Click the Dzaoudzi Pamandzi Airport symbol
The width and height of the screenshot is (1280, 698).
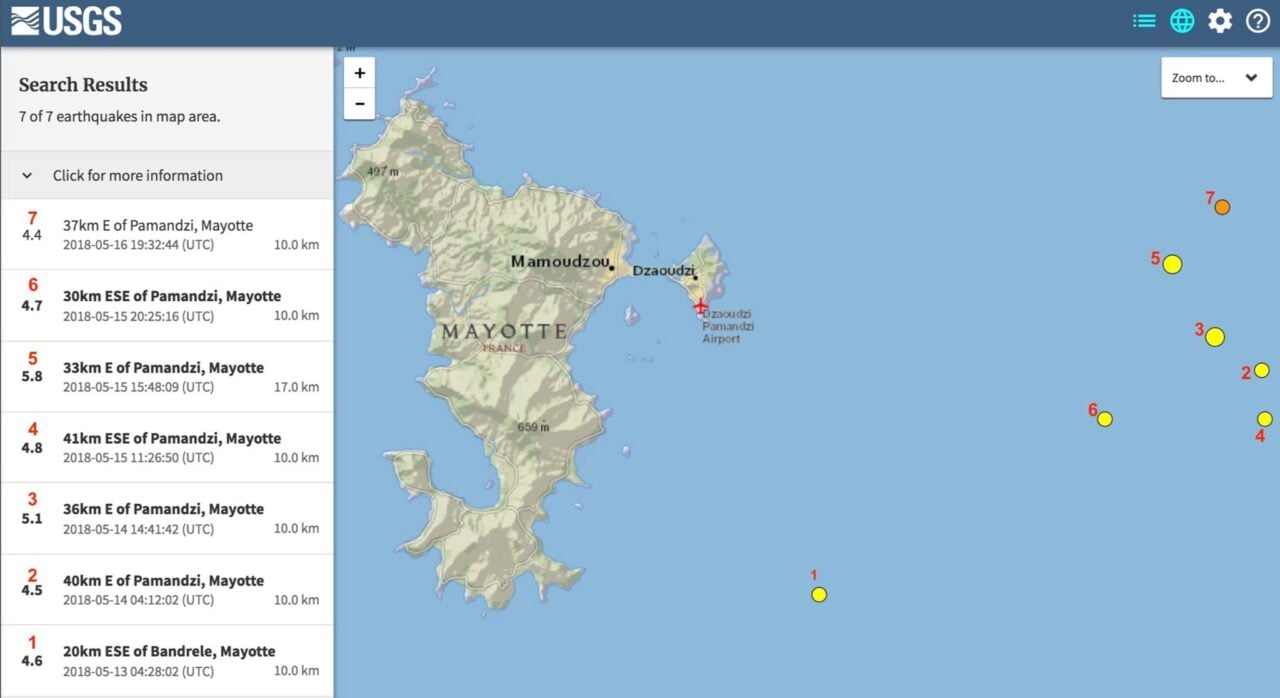(701, 305)
